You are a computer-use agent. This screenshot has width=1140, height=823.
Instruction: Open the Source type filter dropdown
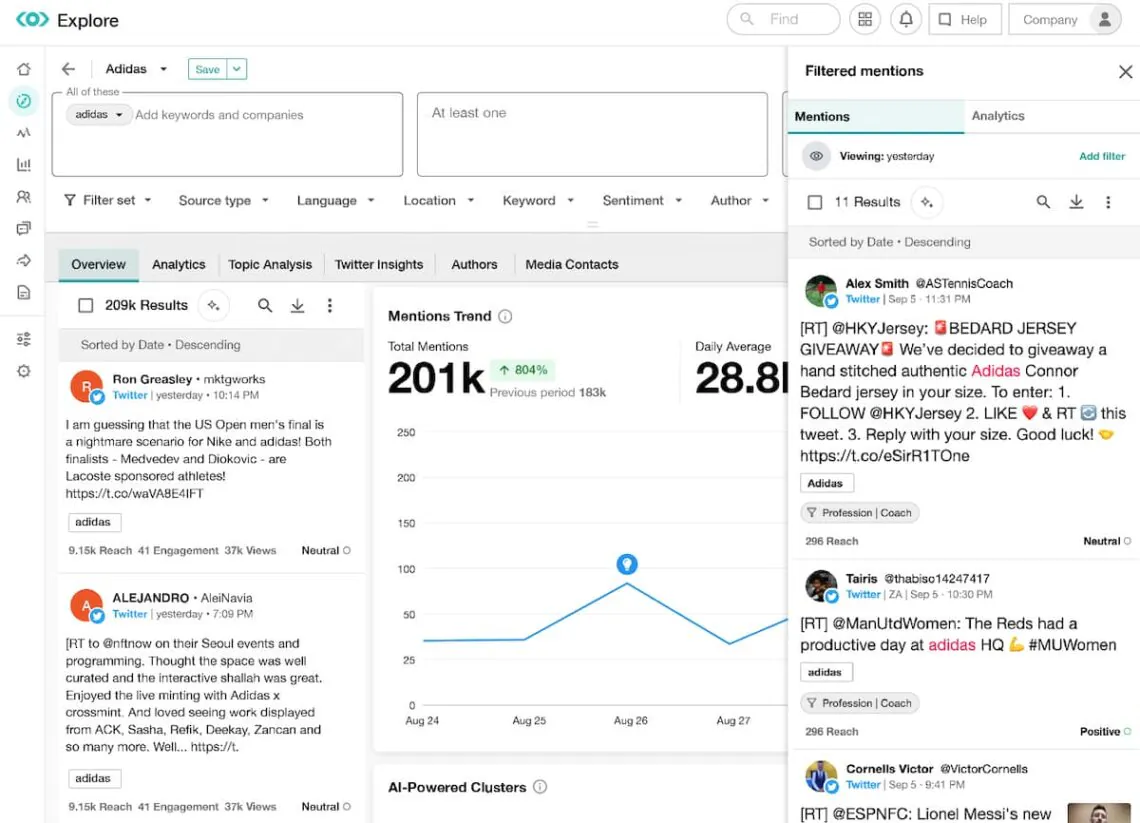(x=223, y=200)
